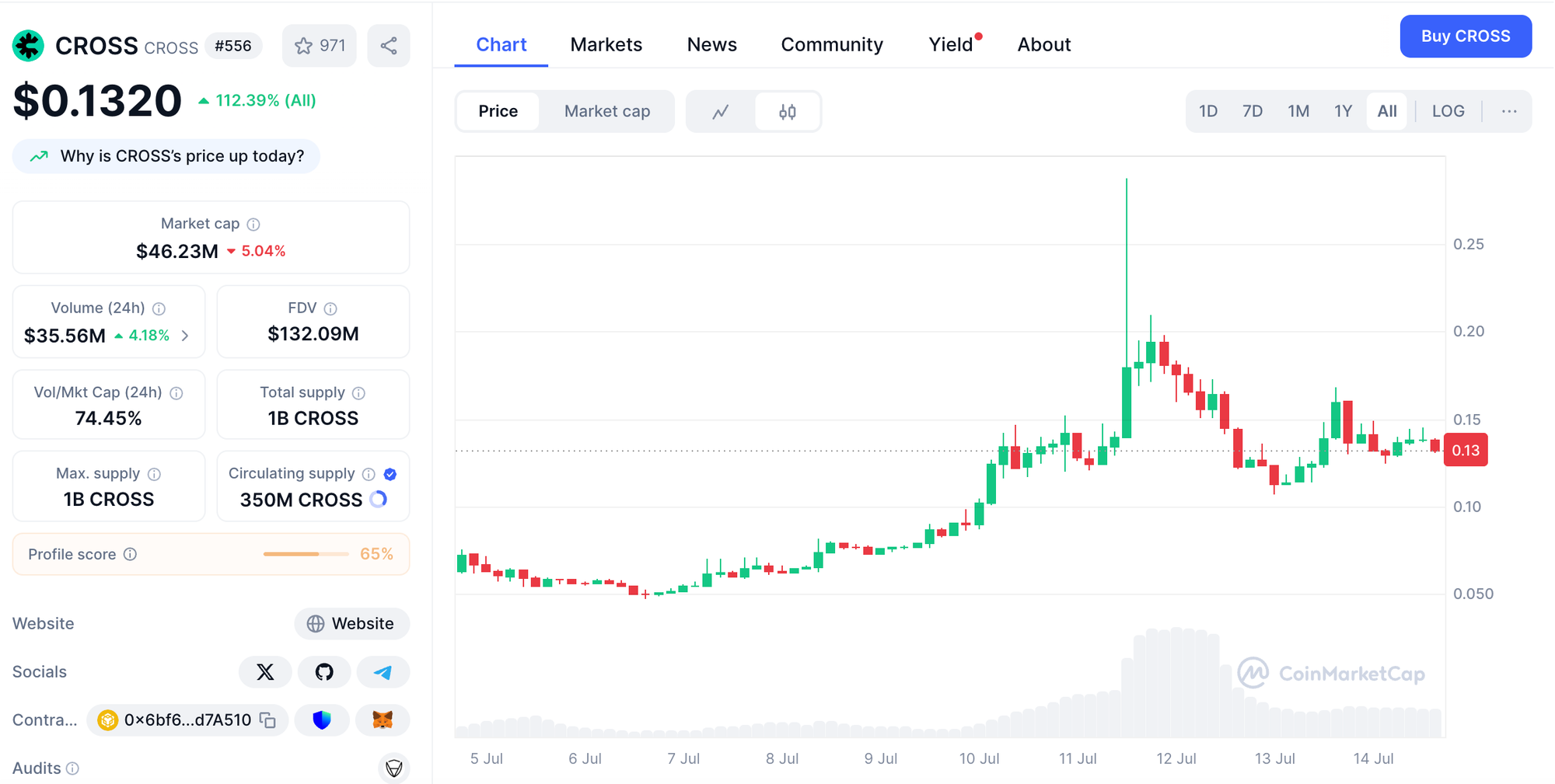Click the 0.13 current price marker
Image resolution: width=1555 pixels, height=784 pixels.
coord(1466,450)
